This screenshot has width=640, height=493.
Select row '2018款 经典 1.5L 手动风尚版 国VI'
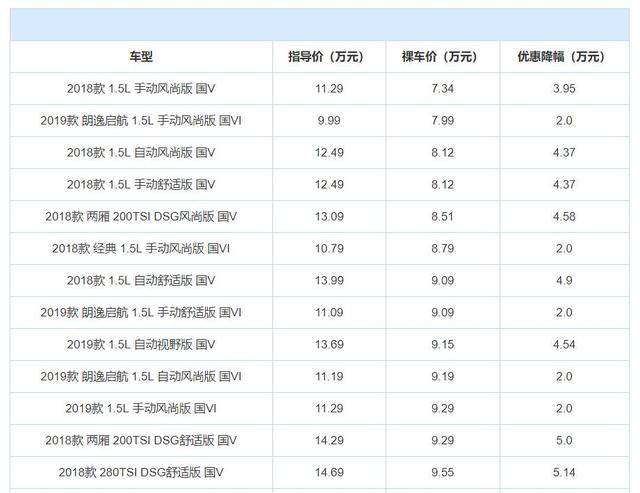[320, 249]
